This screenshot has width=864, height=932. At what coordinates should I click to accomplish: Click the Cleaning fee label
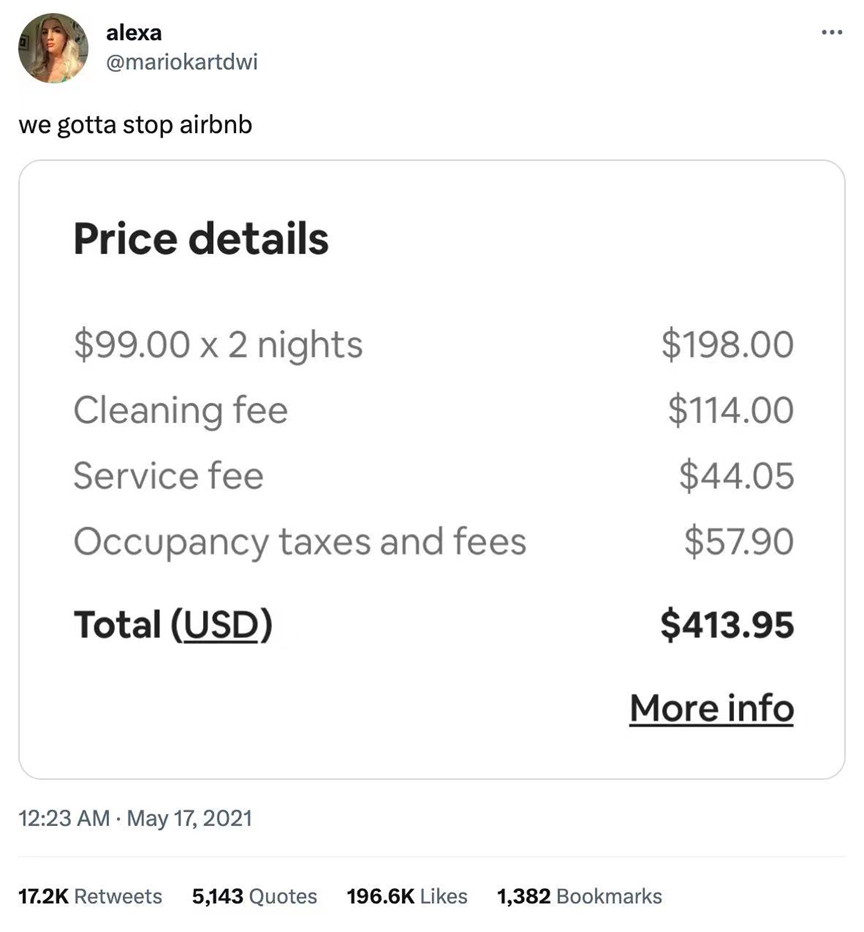(180, 410)
